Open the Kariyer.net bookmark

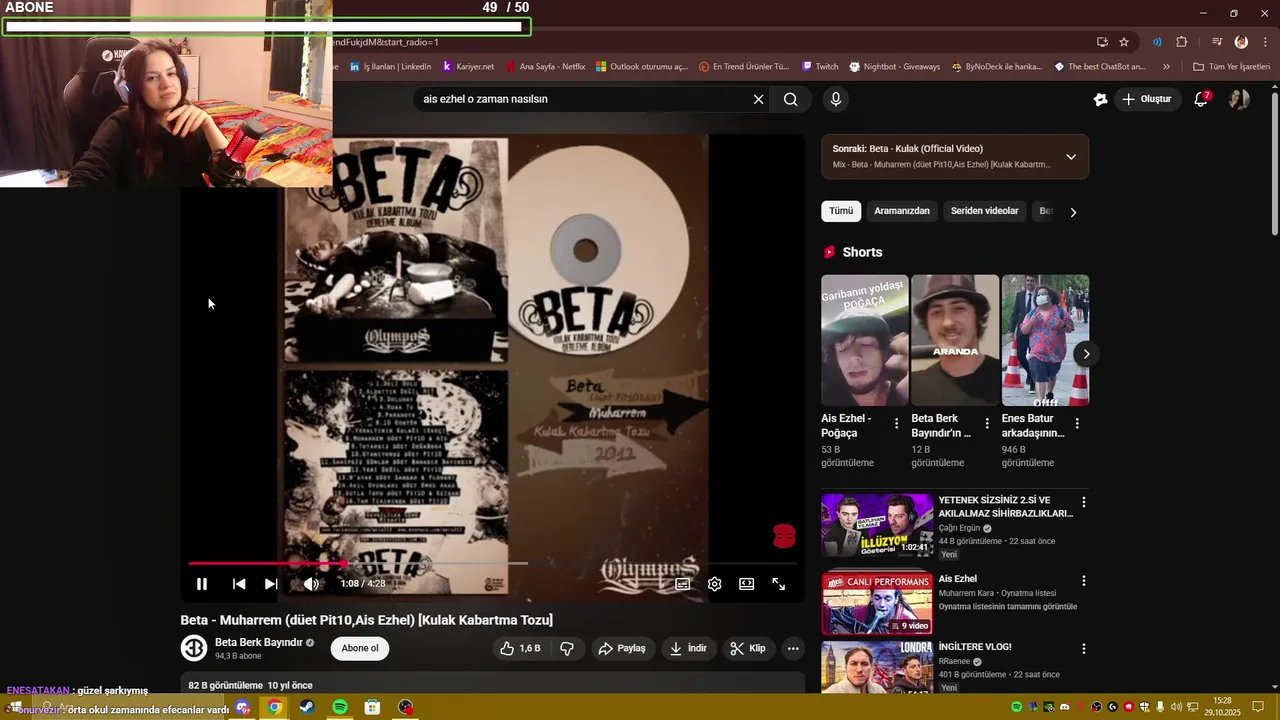click(x=468, y=67)
